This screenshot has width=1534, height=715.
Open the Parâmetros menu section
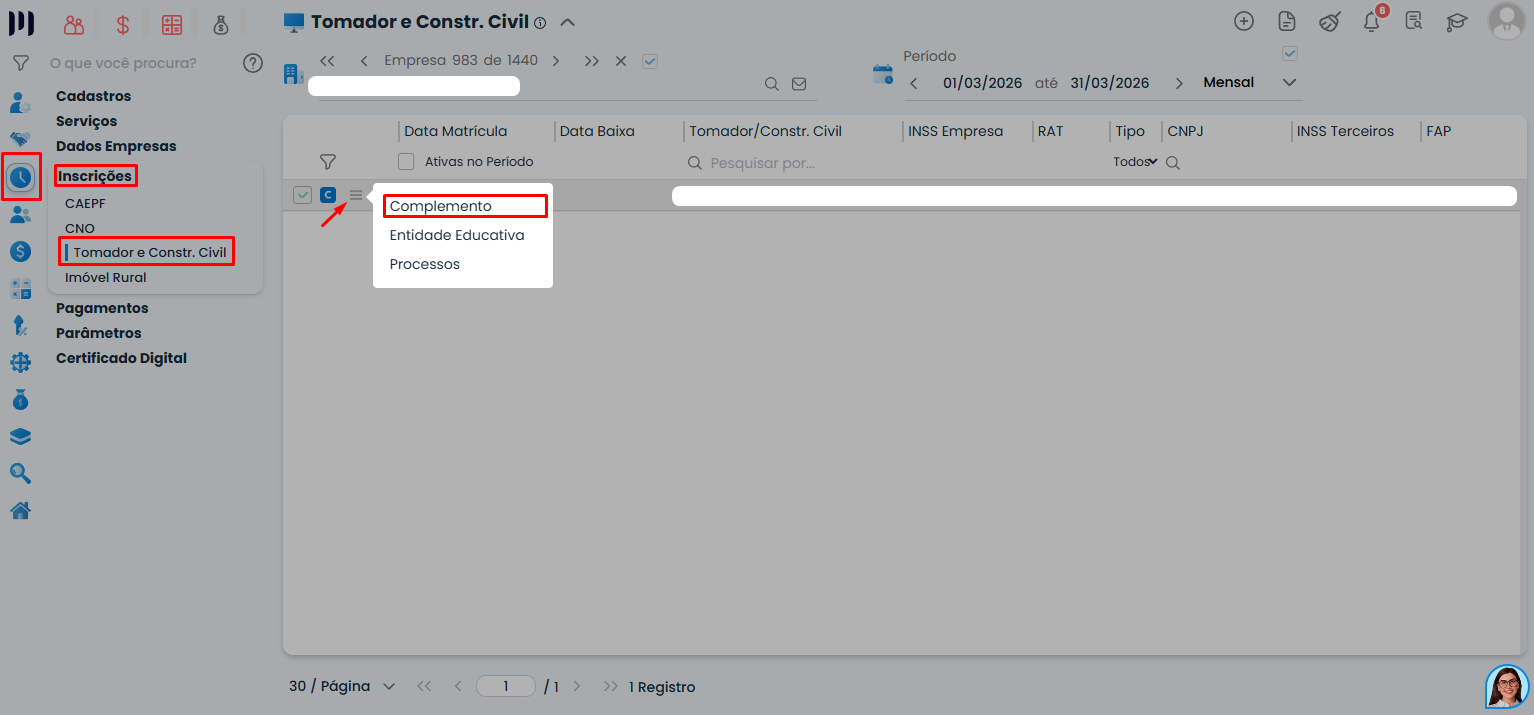99,333
